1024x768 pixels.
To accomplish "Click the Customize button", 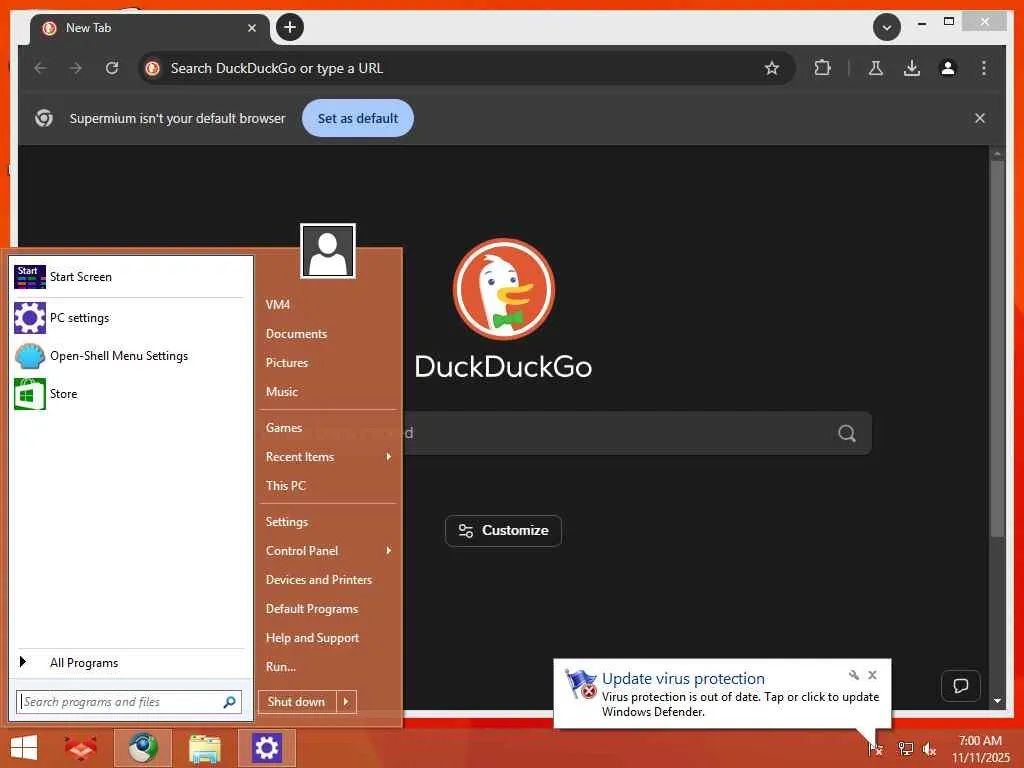I will (x=503, y=530).
